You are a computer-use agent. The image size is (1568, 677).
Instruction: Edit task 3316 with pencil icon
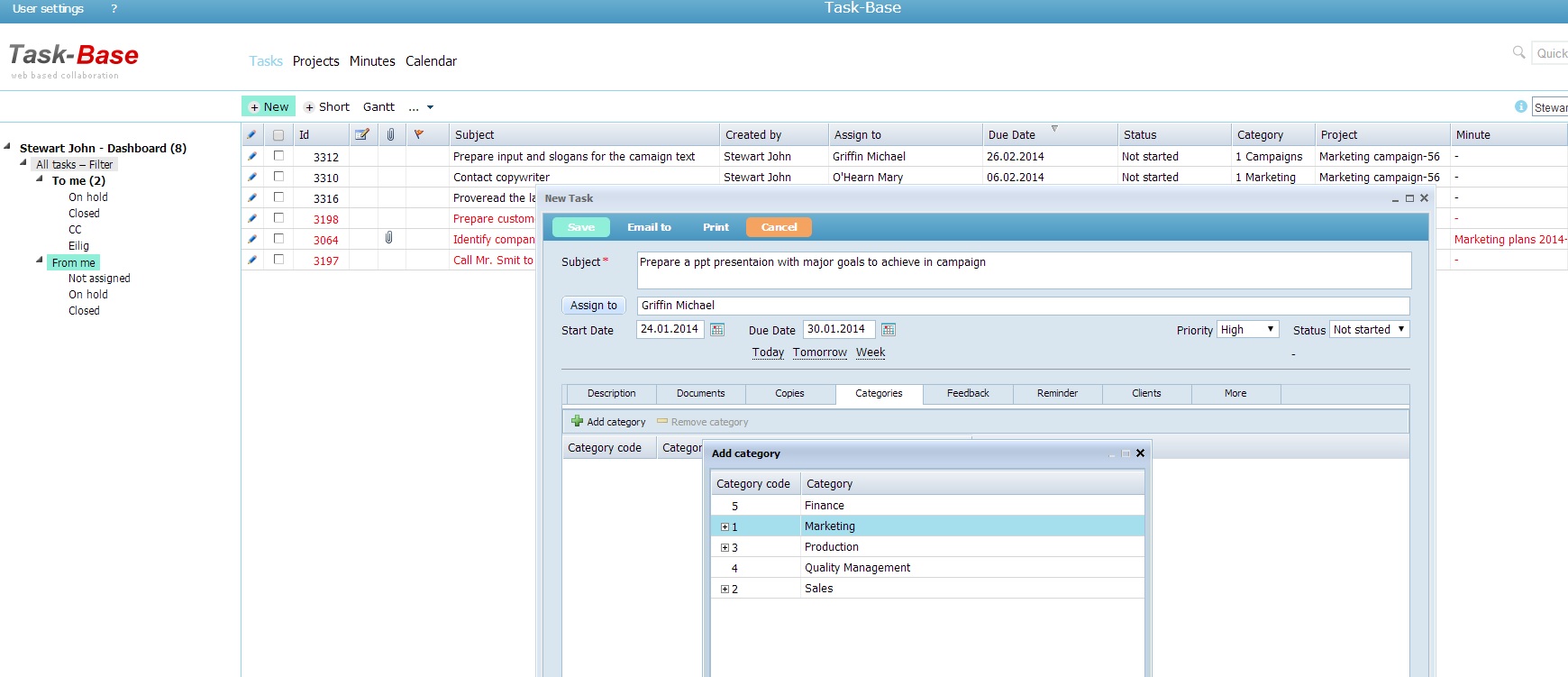(x=252, y=198)
